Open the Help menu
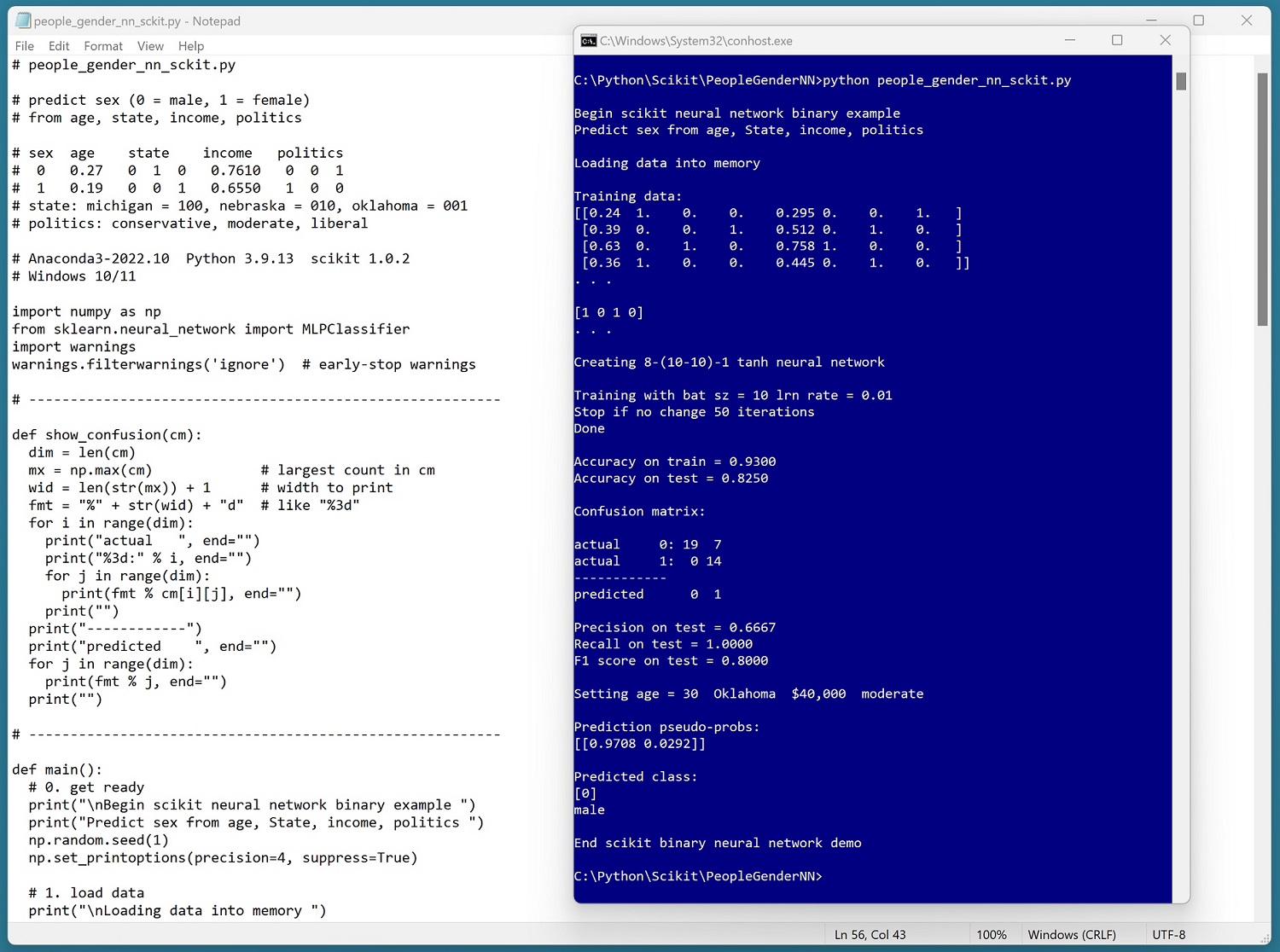Image resolution: width=1280 pixels, height=952 pixels. click(x=191, y=46)
